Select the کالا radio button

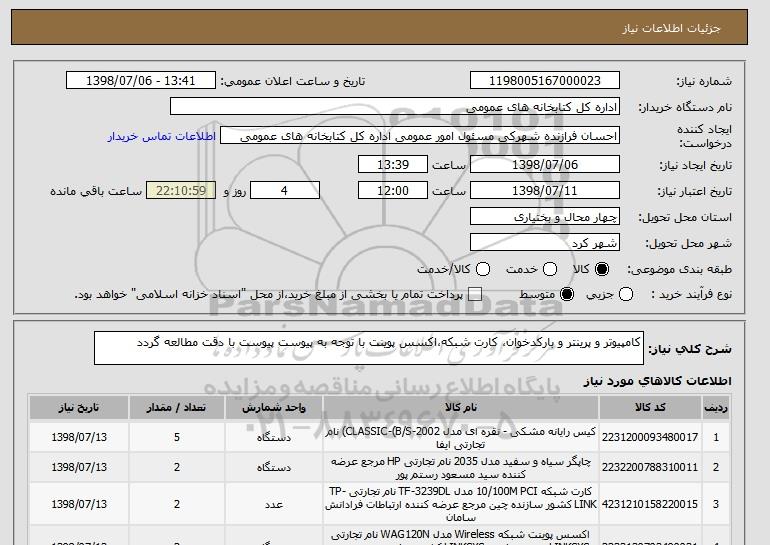pyautogui.click(x=602, y=269)
